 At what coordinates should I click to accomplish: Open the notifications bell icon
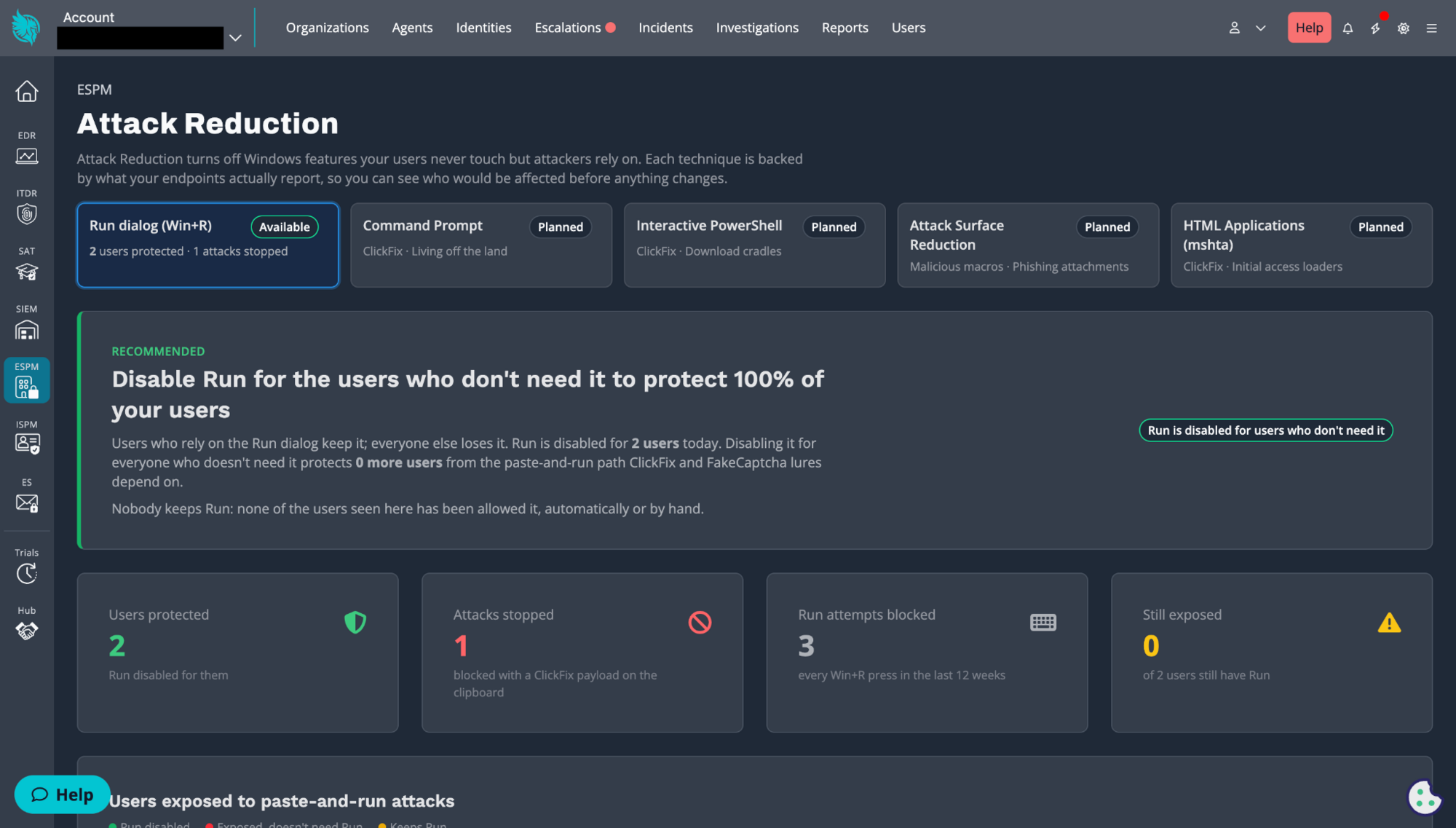[1348, 28]
